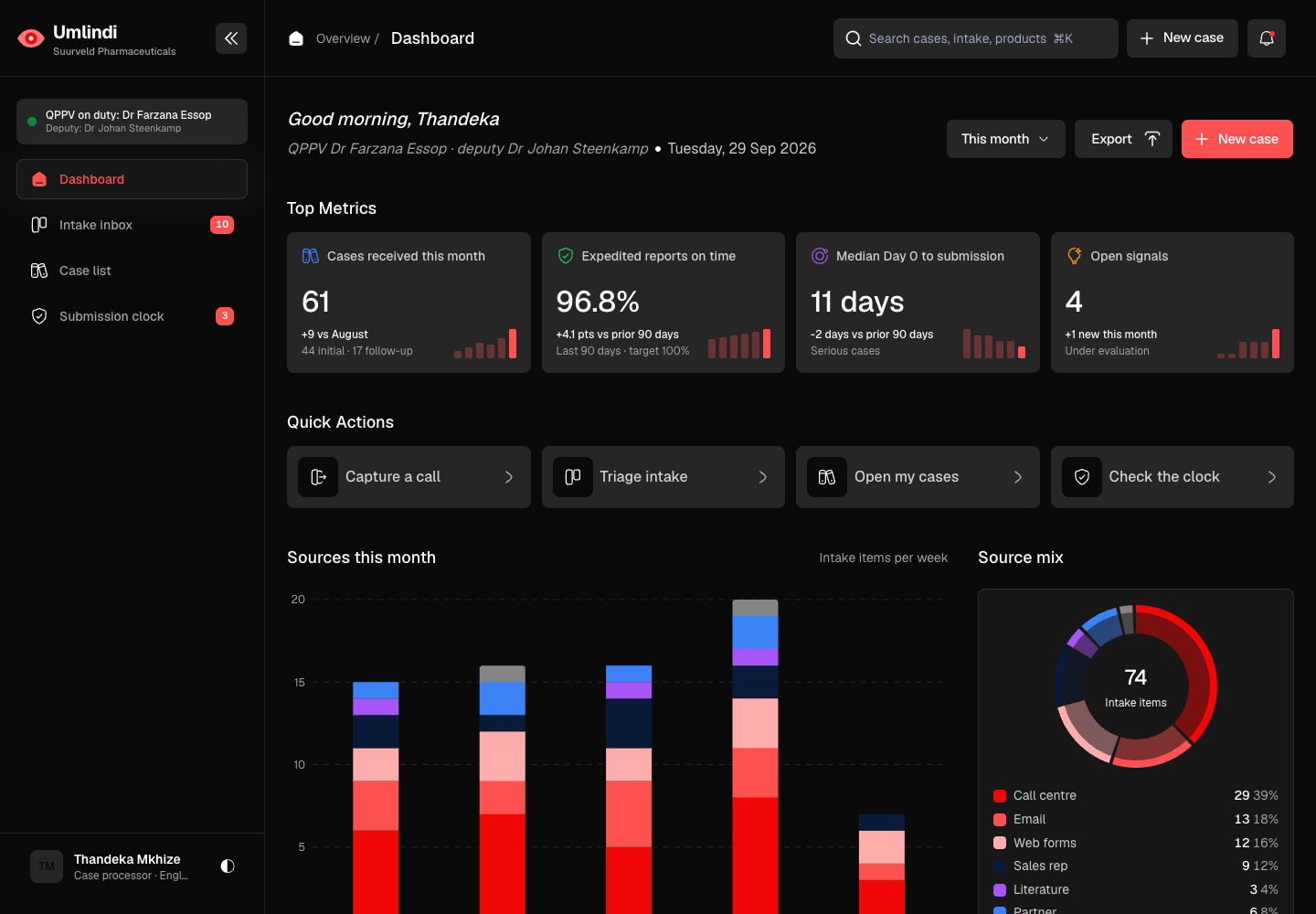1316x914 pixels.
Task: Expand the Open my cases chevron
Action: tap(1018, 477)
